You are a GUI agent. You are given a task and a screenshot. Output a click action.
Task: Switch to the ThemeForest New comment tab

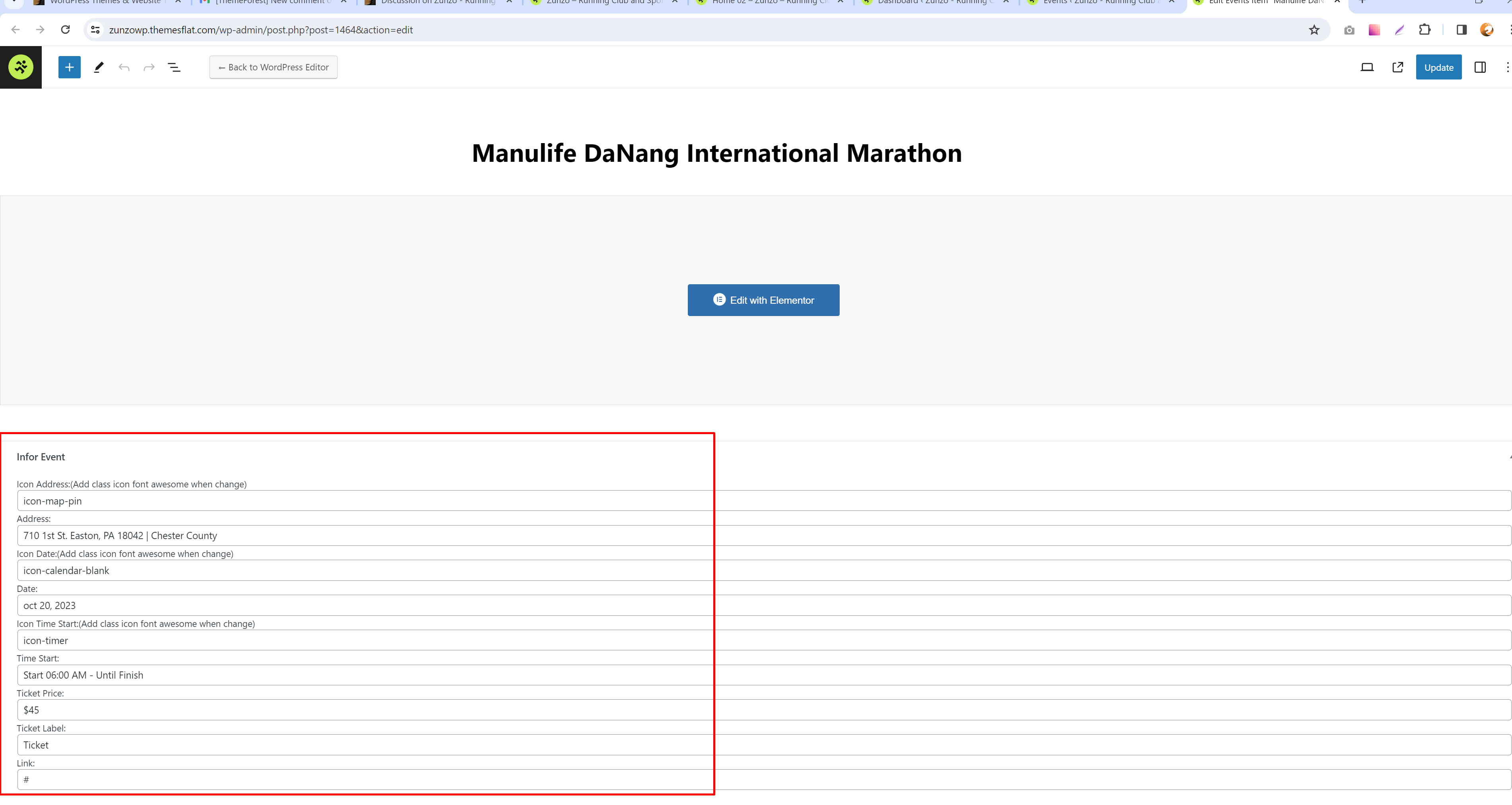tap(274, 3)
